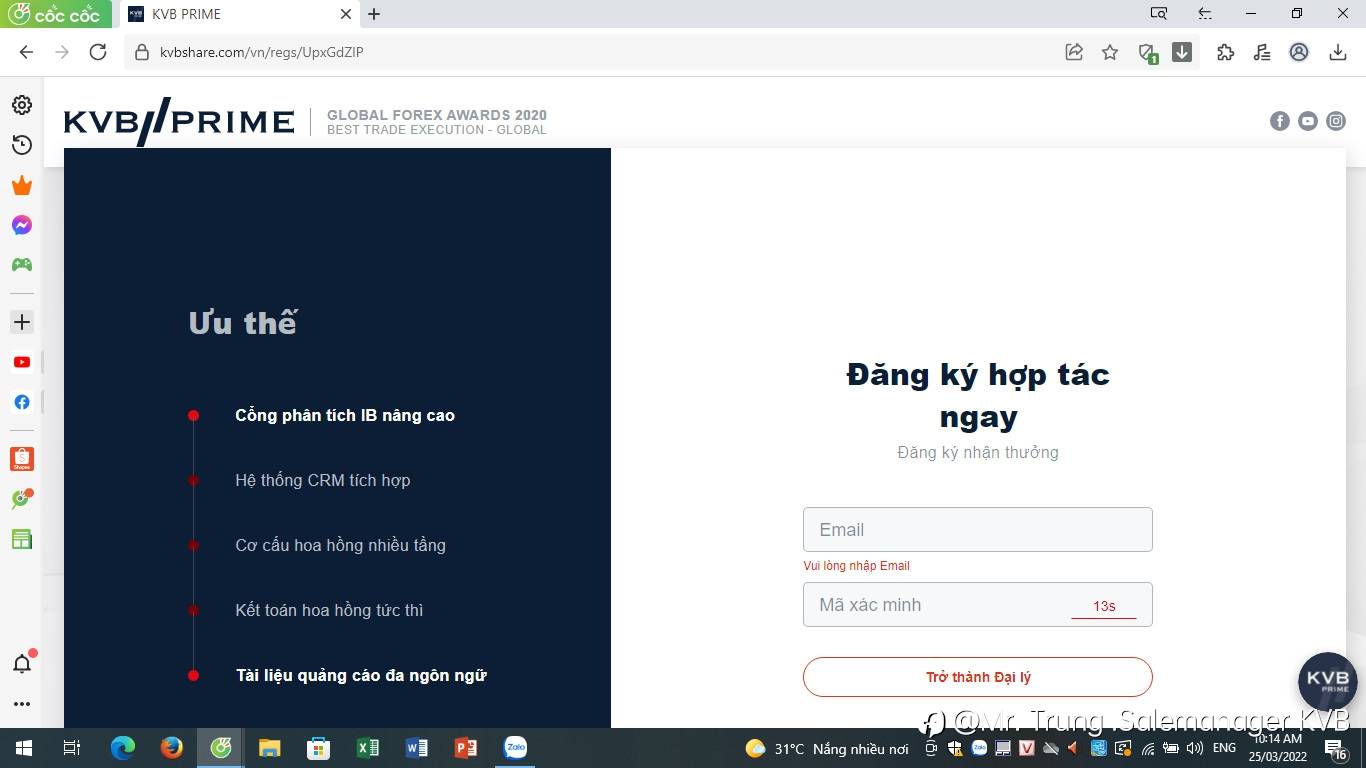
Task: Select Hệ thống CRM tích hợp
Action: pos(323,480)
